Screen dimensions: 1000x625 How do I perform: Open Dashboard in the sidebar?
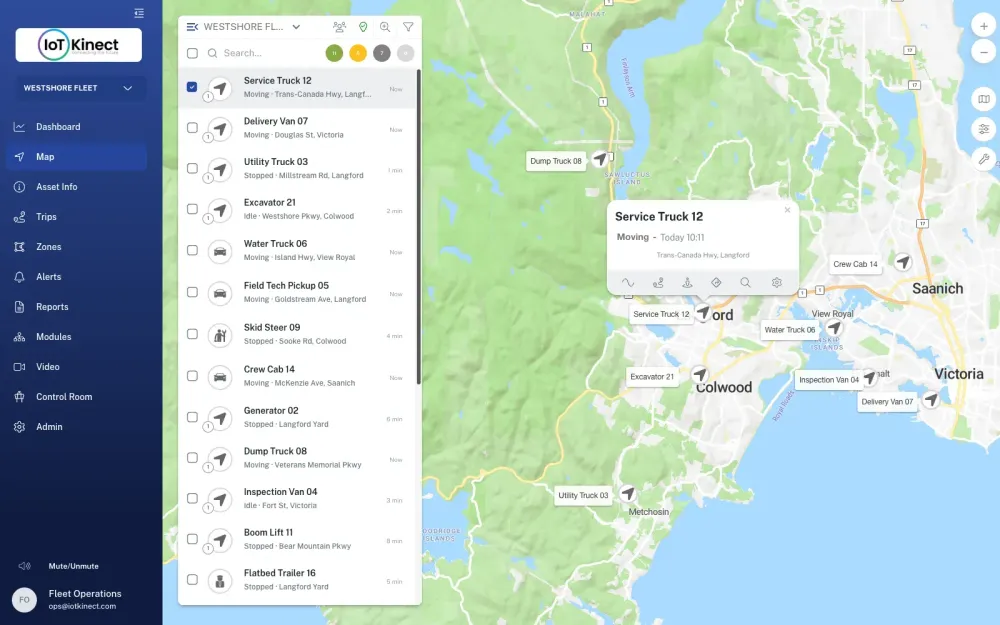77,127
